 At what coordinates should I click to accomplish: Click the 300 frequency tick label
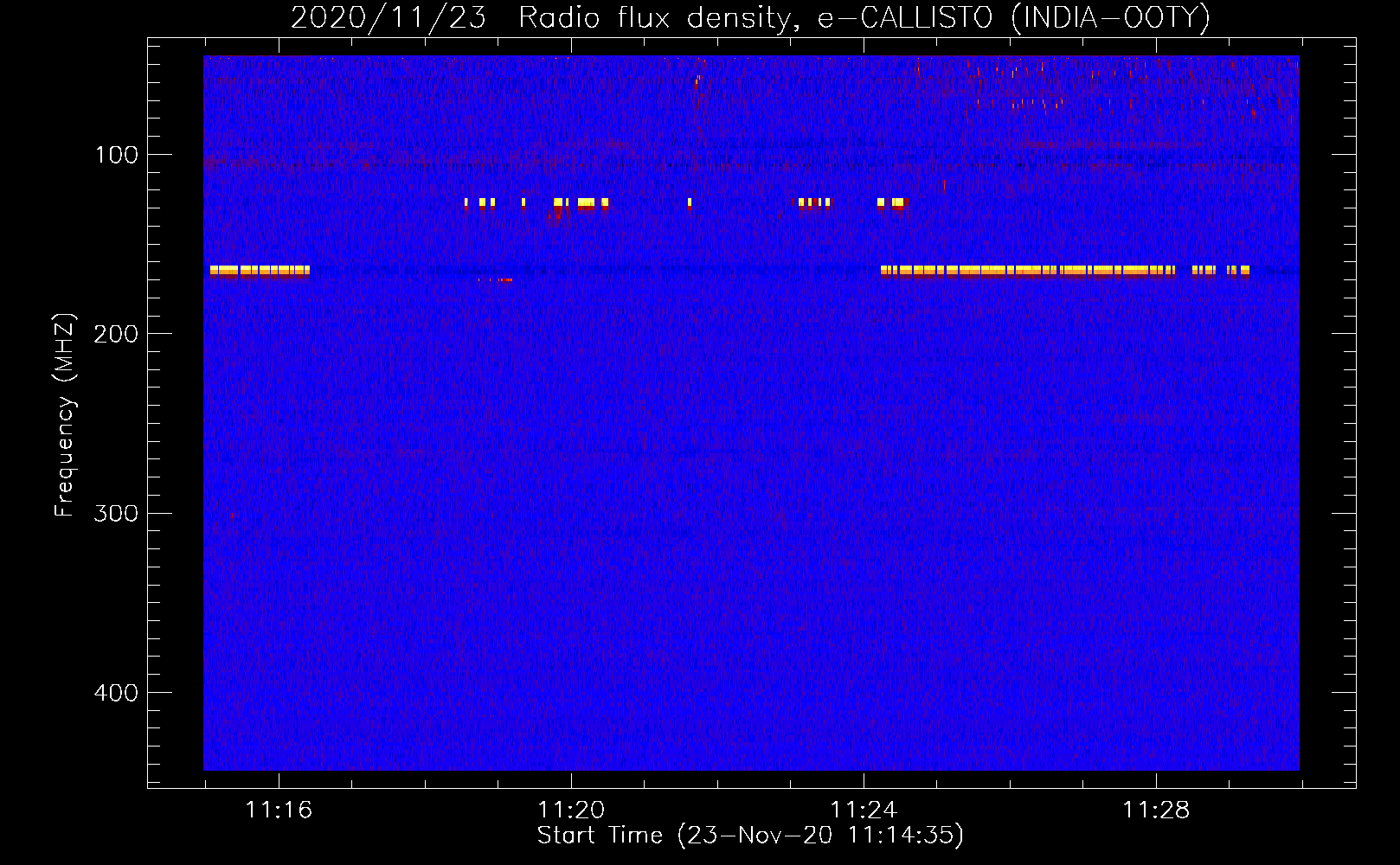[x=117, y=514]
